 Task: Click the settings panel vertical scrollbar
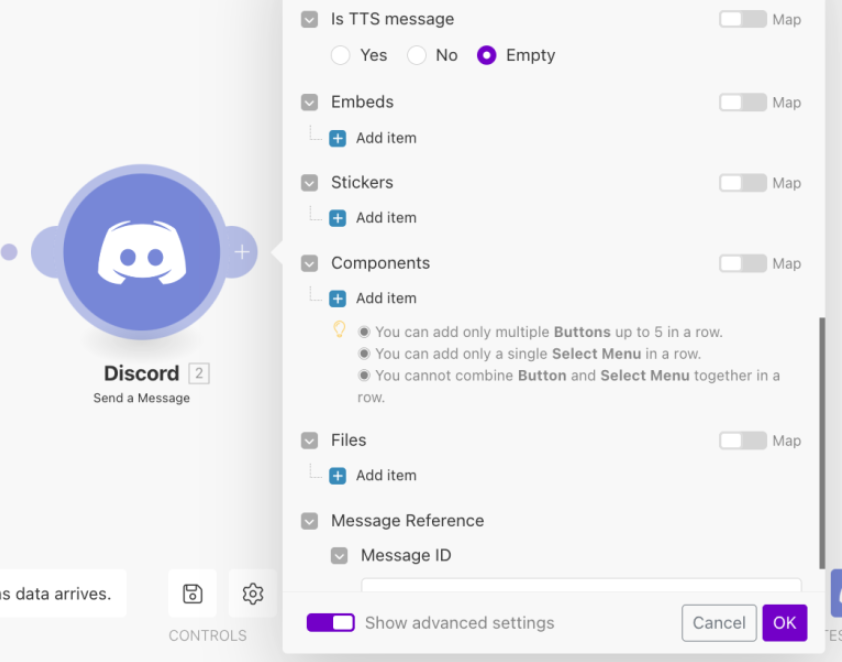[x=822, y=443]
